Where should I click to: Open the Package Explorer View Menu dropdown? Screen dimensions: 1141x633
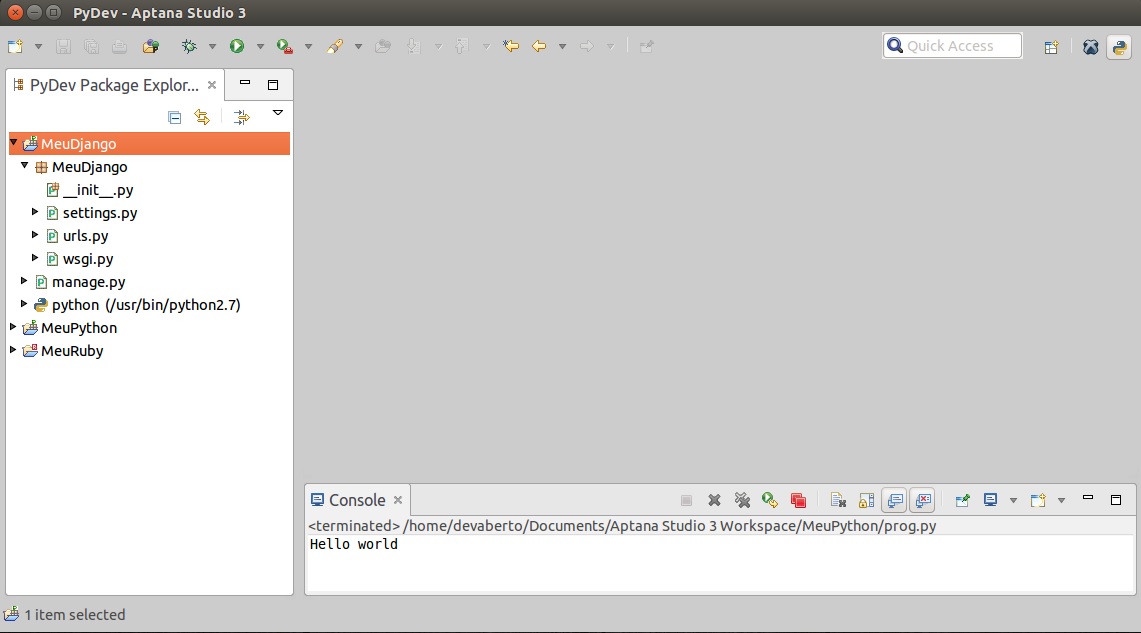pos(278,113)
